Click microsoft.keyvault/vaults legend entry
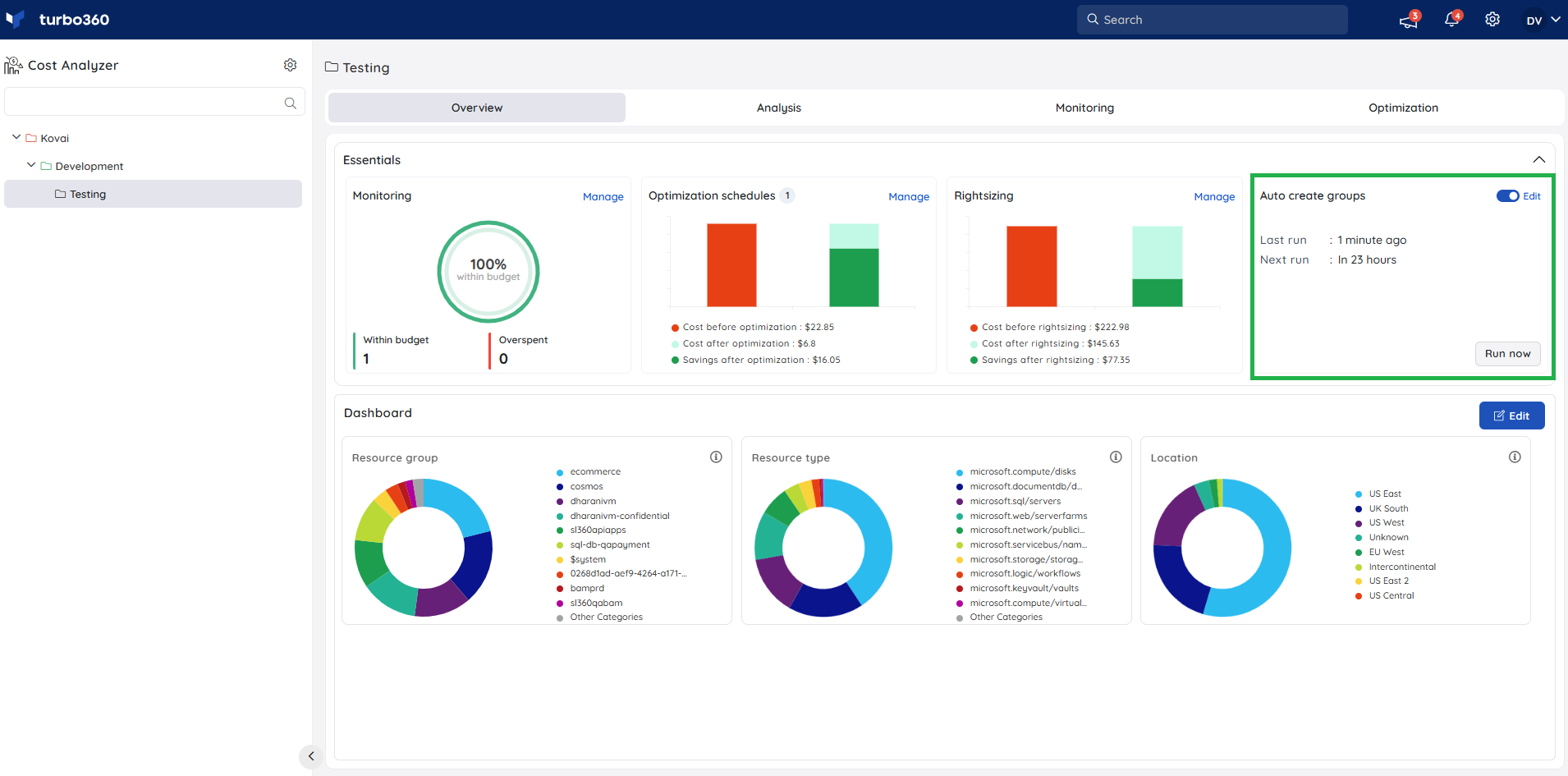The height and width of the screenshot is (776, 1568). [1018, 589]
